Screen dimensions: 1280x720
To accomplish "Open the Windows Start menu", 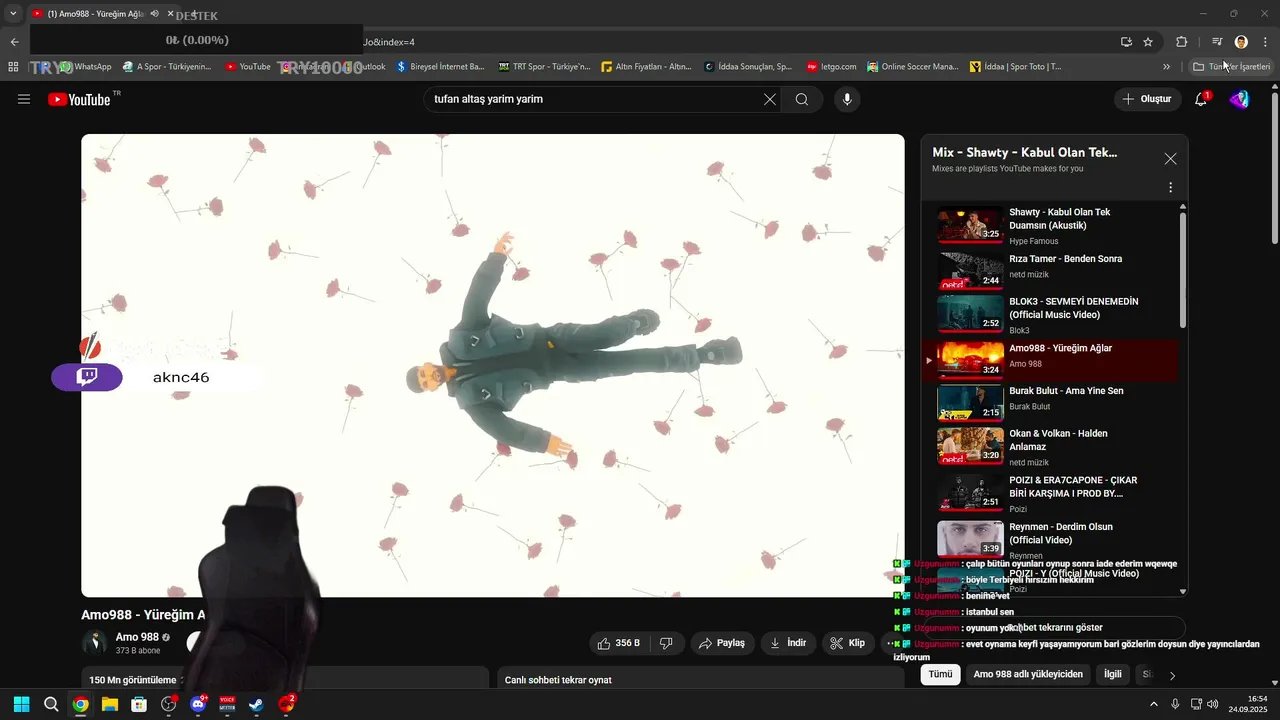I will (x=22, y=704).
